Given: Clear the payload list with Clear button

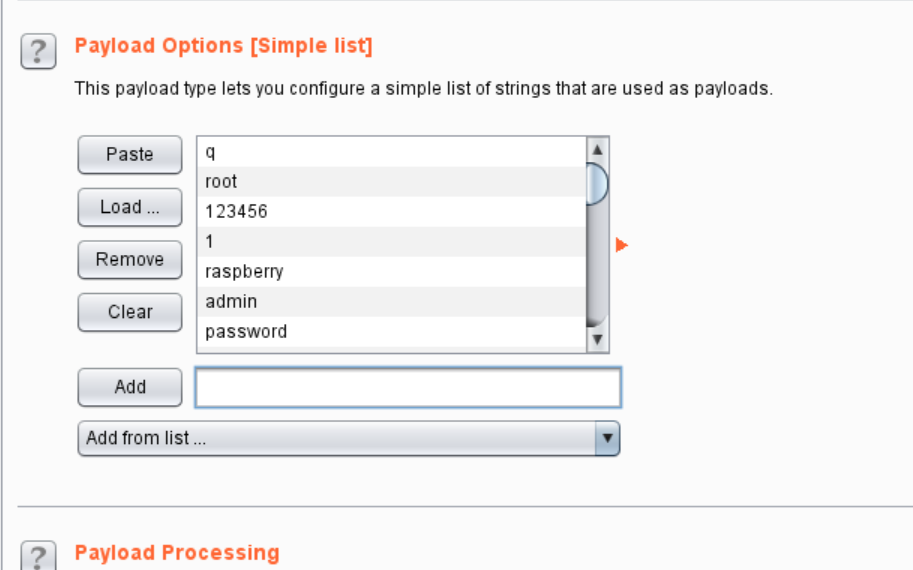Looking at the screenshot, I should (130, 311).
